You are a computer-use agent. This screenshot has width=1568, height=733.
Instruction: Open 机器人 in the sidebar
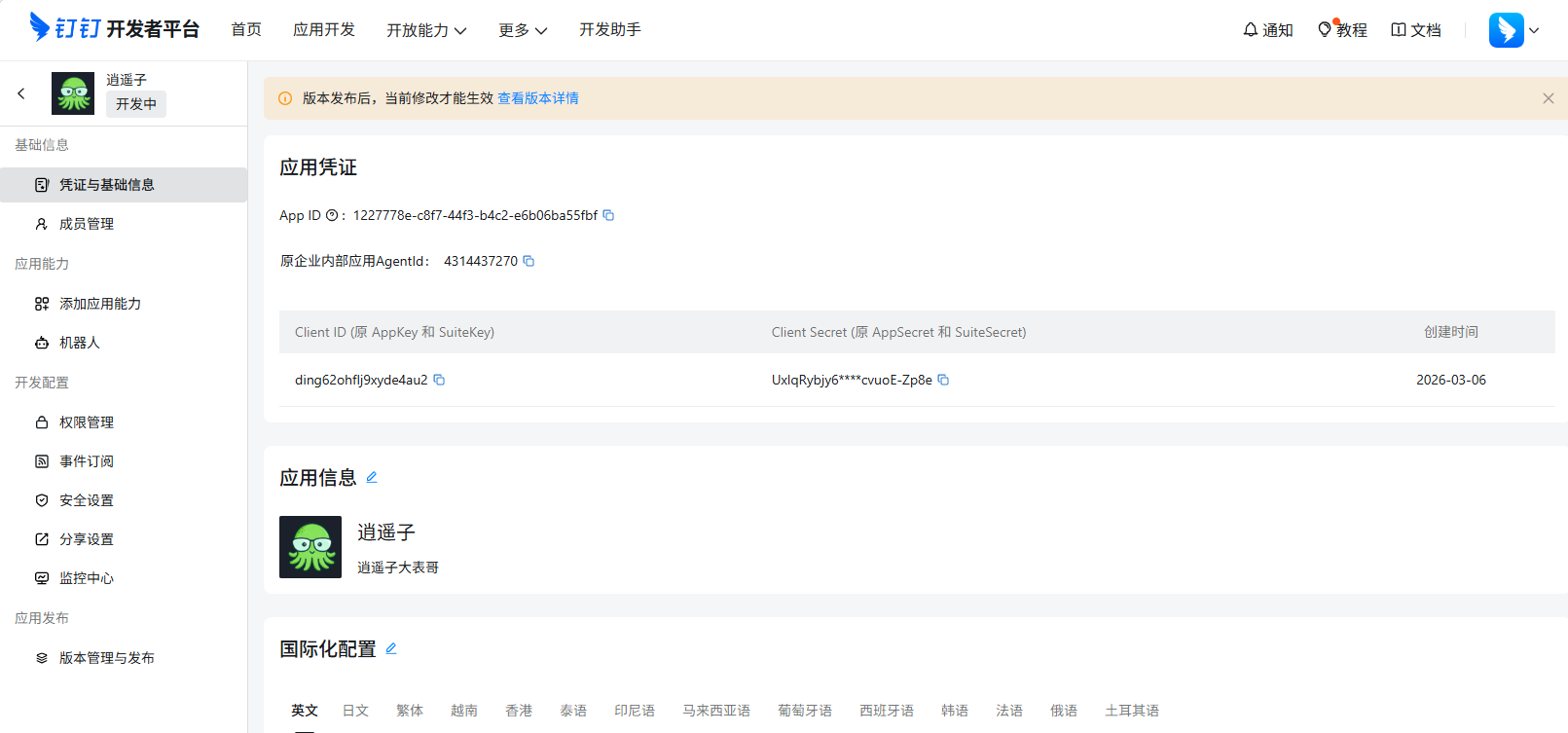(80, 343)
